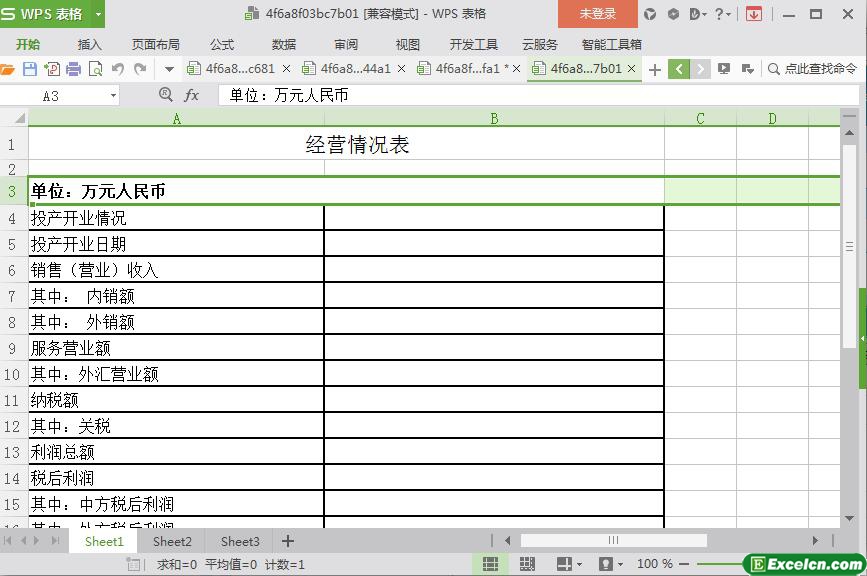Add a new sheet with plus button
This screenshot has height=576, width=867.
[288, 541]
